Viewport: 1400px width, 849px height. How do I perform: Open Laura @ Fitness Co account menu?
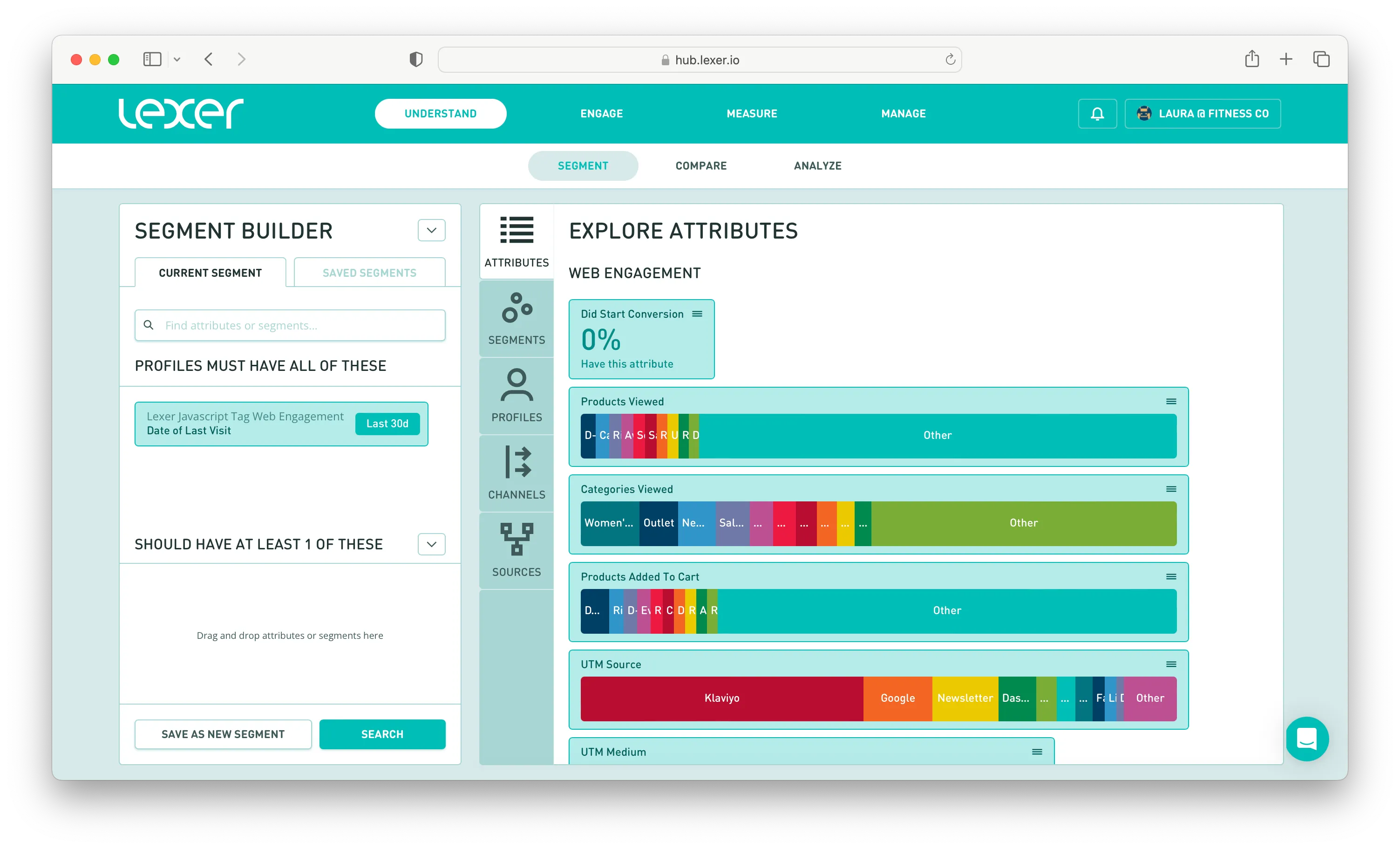[x=1202, y=114]
